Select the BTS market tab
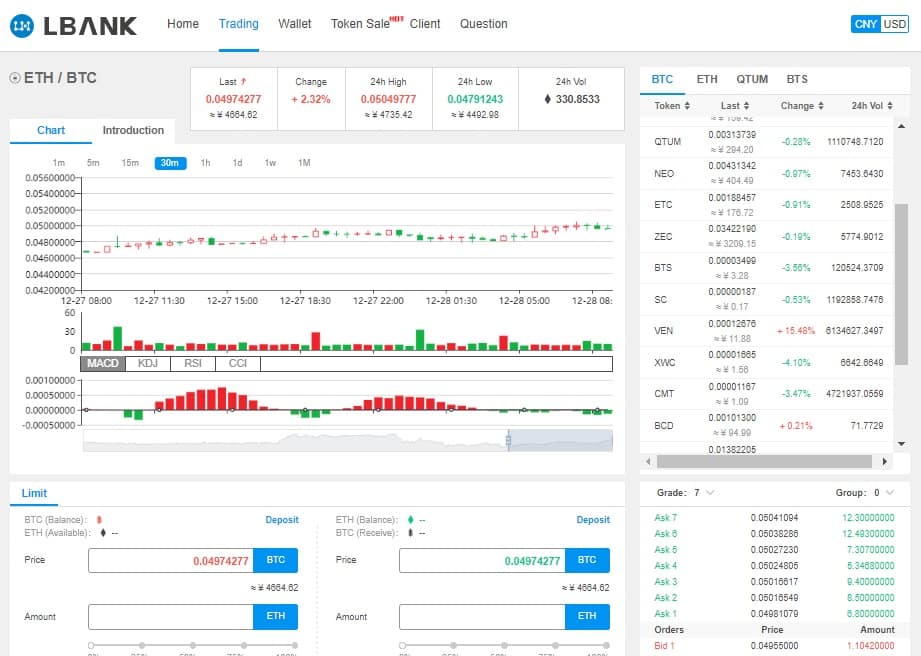The image size is (921, 656). [797, 79]
